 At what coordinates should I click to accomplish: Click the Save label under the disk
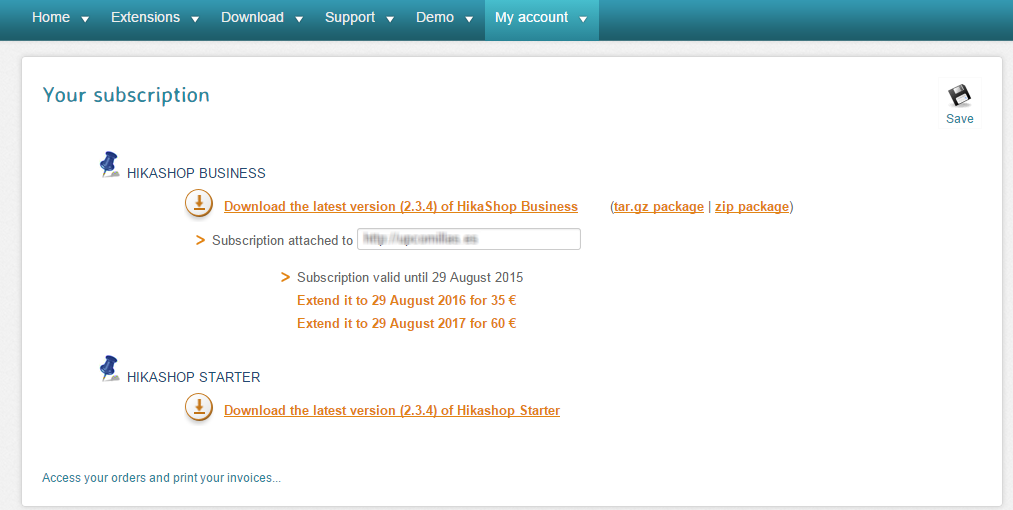pyautogui.click(x=959, y=118)
